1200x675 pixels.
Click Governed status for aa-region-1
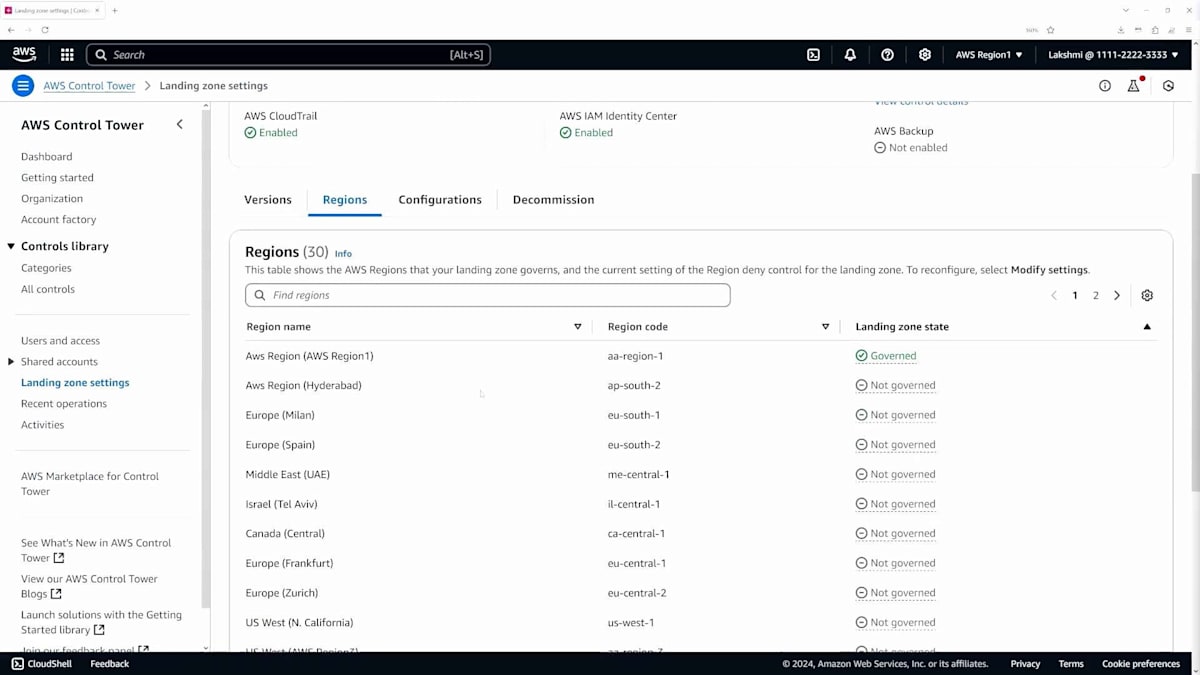pos(886,356)
